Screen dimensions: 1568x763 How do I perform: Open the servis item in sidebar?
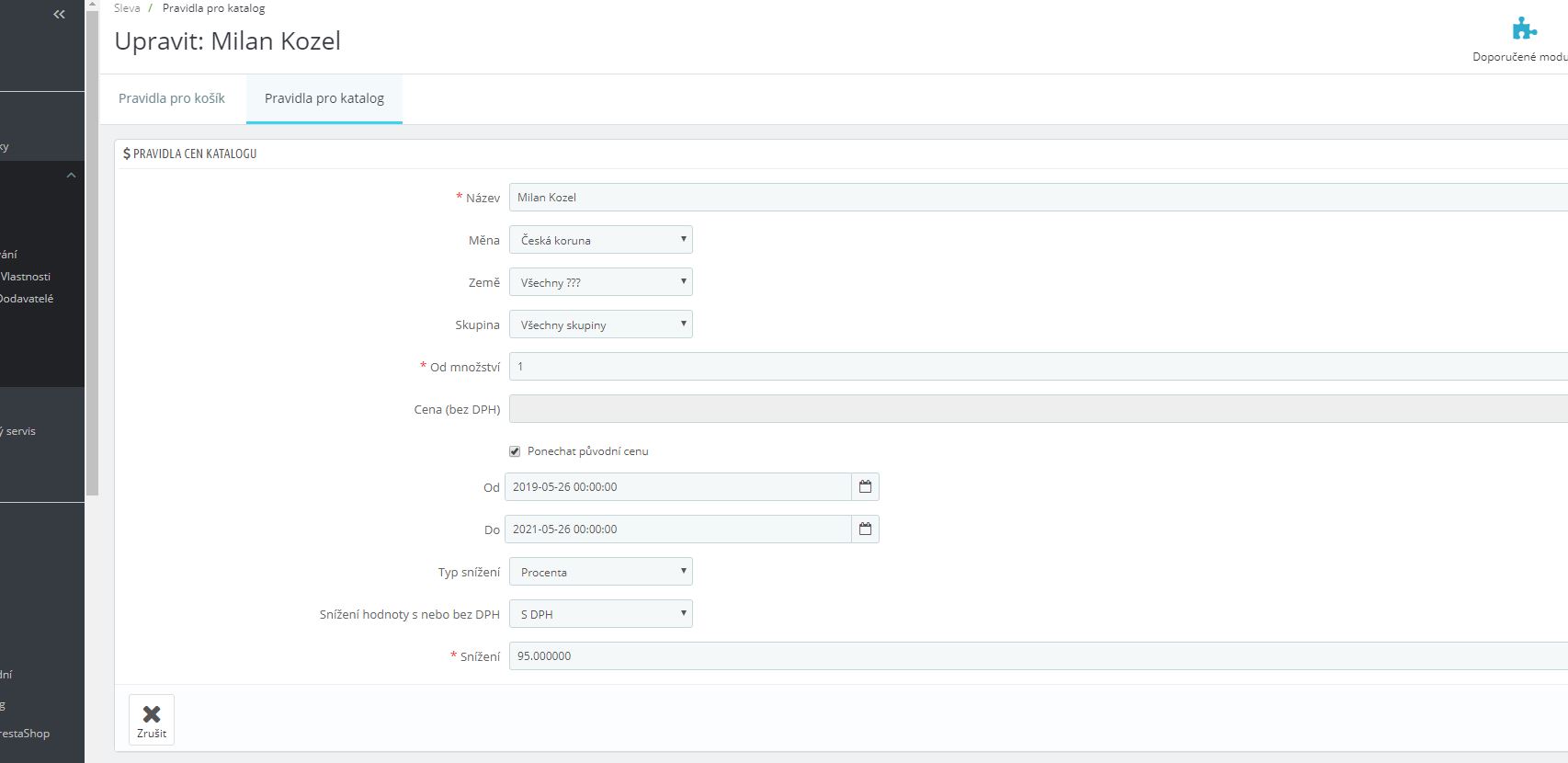click(18, 431)
